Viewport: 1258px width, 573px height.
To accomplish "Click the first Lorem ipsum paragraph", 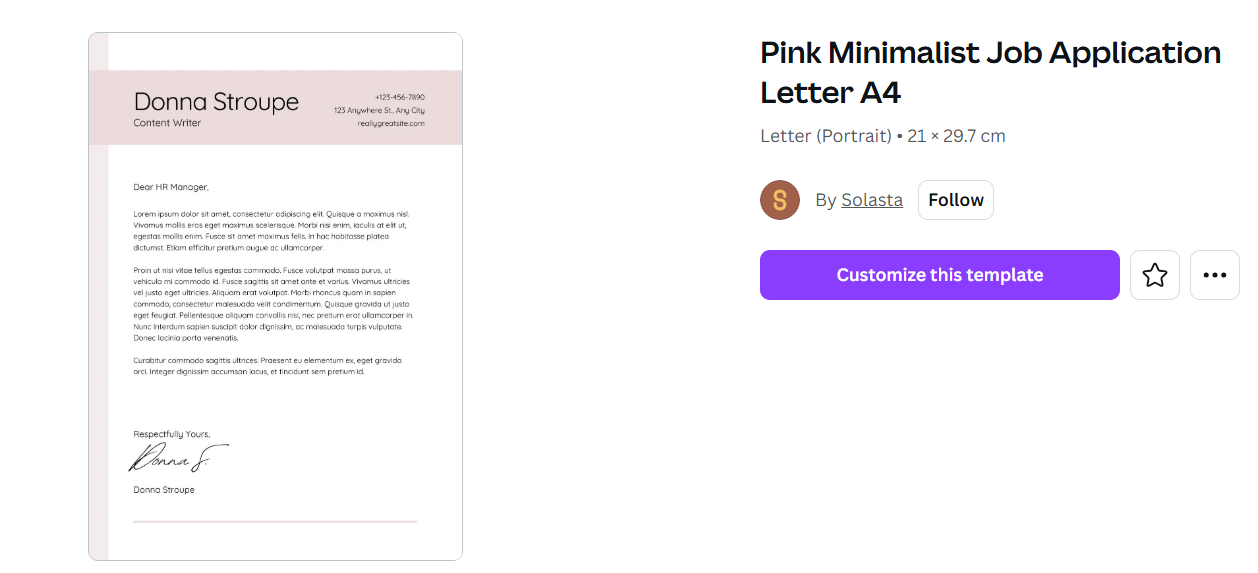I will (x=272, y=230).
